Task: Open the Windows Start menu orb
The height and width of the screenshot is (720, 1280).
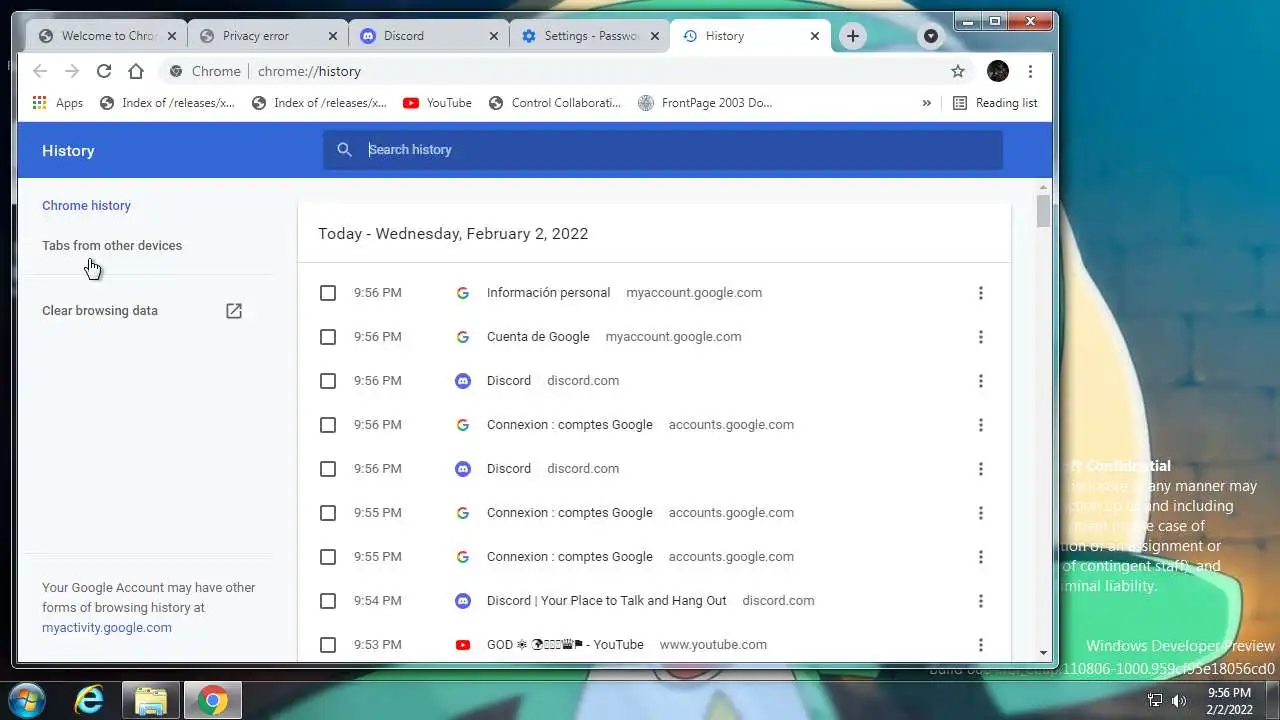Action: [27, 699]
